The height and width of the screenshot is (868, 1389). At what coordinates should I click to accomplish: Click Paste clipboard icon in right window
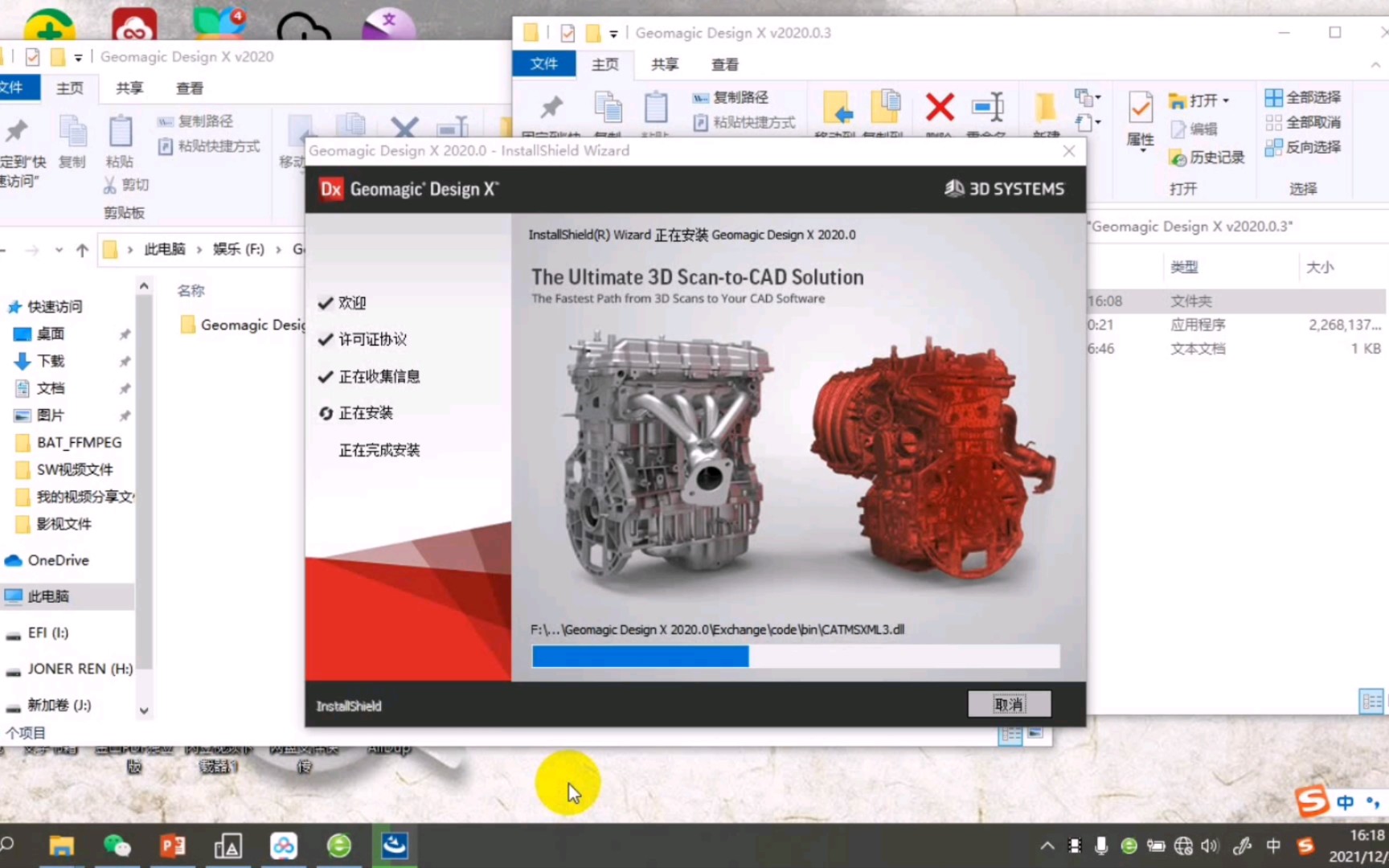click(x=656, y=107)
